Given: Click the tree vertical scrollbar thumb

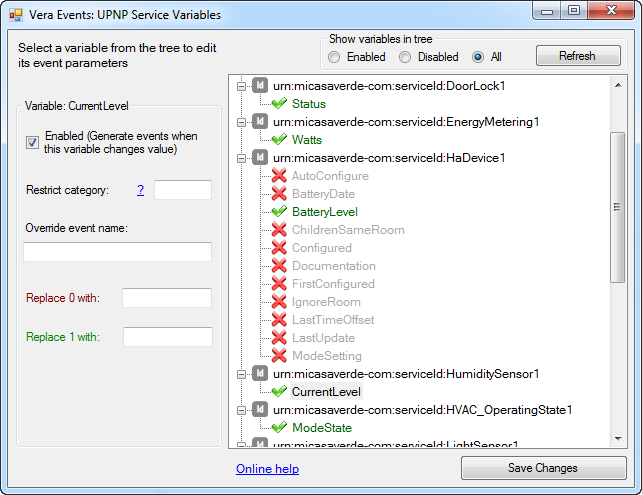Looking at the screenshot, I should click(x=617, y=207).
